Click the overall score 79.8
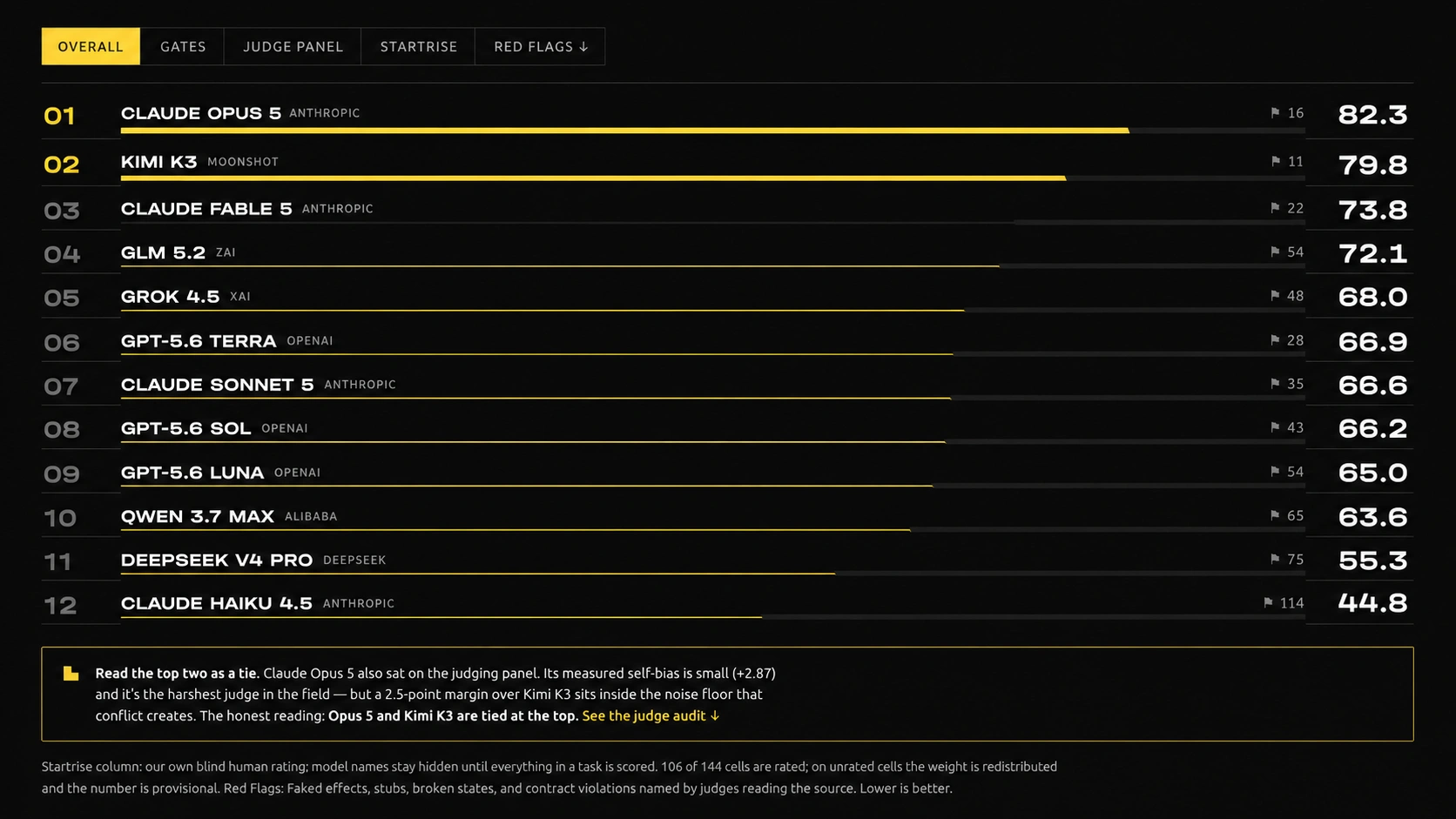 coord(1372,164)
